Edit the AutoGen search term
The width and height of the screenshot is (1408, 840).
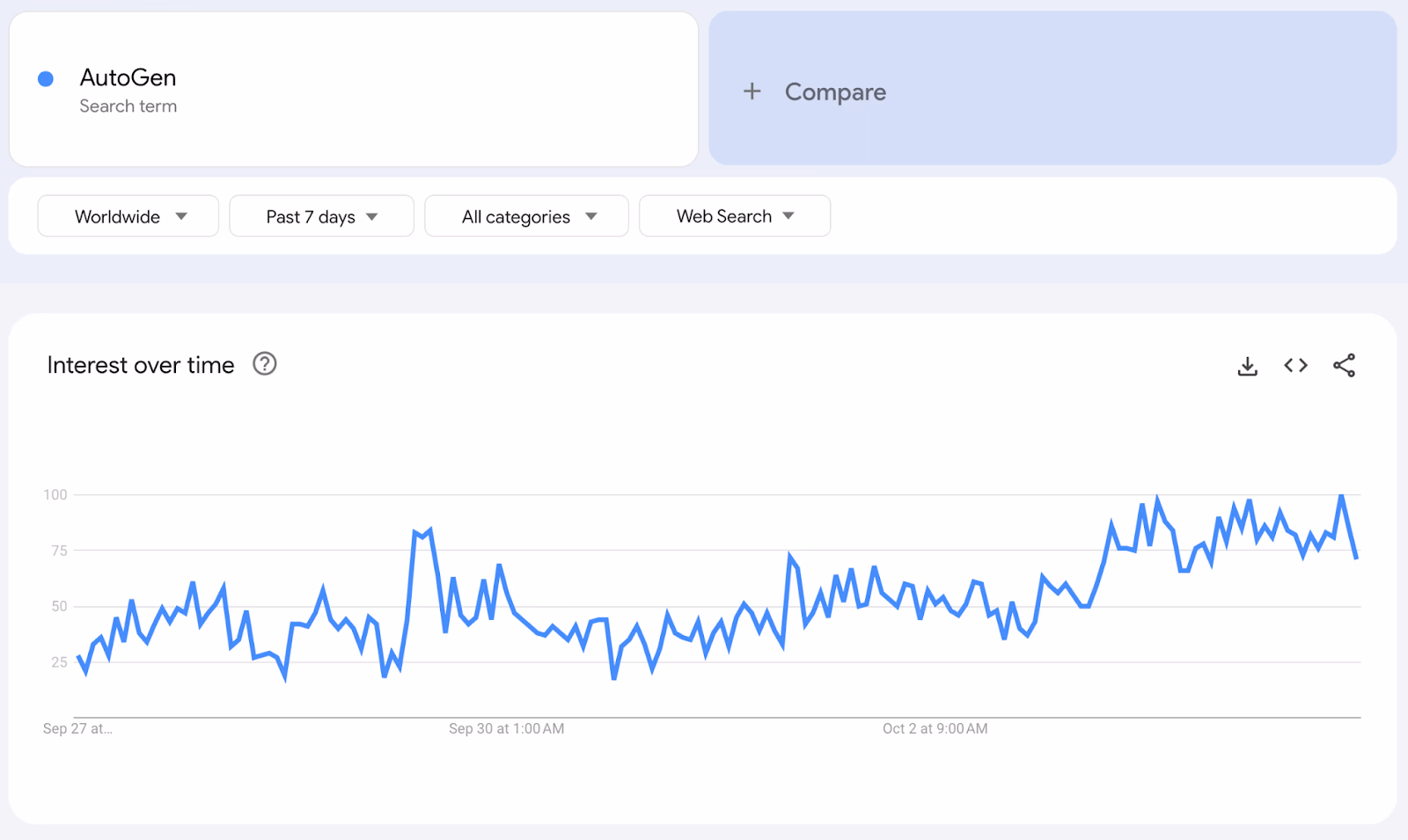pyautogui.click(x=354, y=89)
